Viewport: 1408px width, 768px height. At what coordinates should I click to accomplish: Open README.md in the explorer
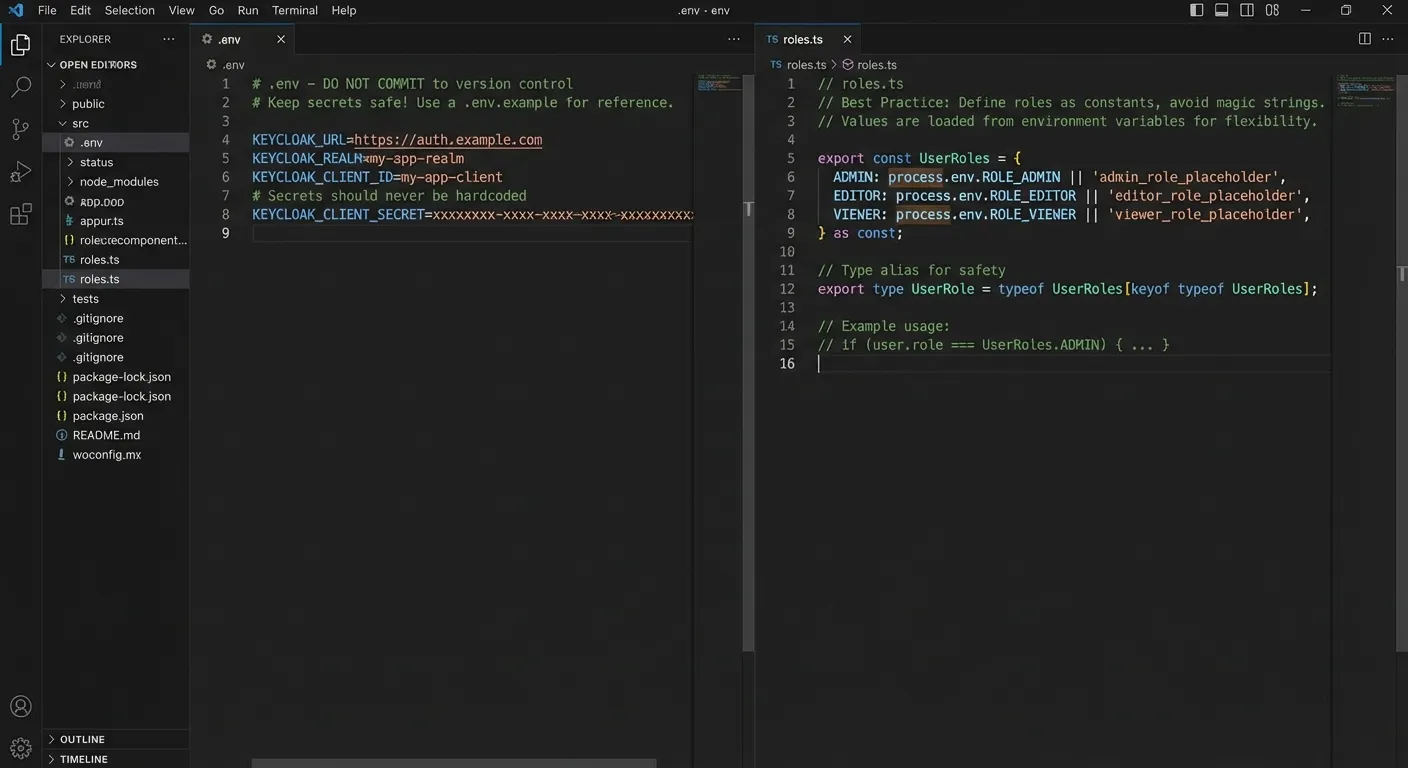click(x=106, y=435)
